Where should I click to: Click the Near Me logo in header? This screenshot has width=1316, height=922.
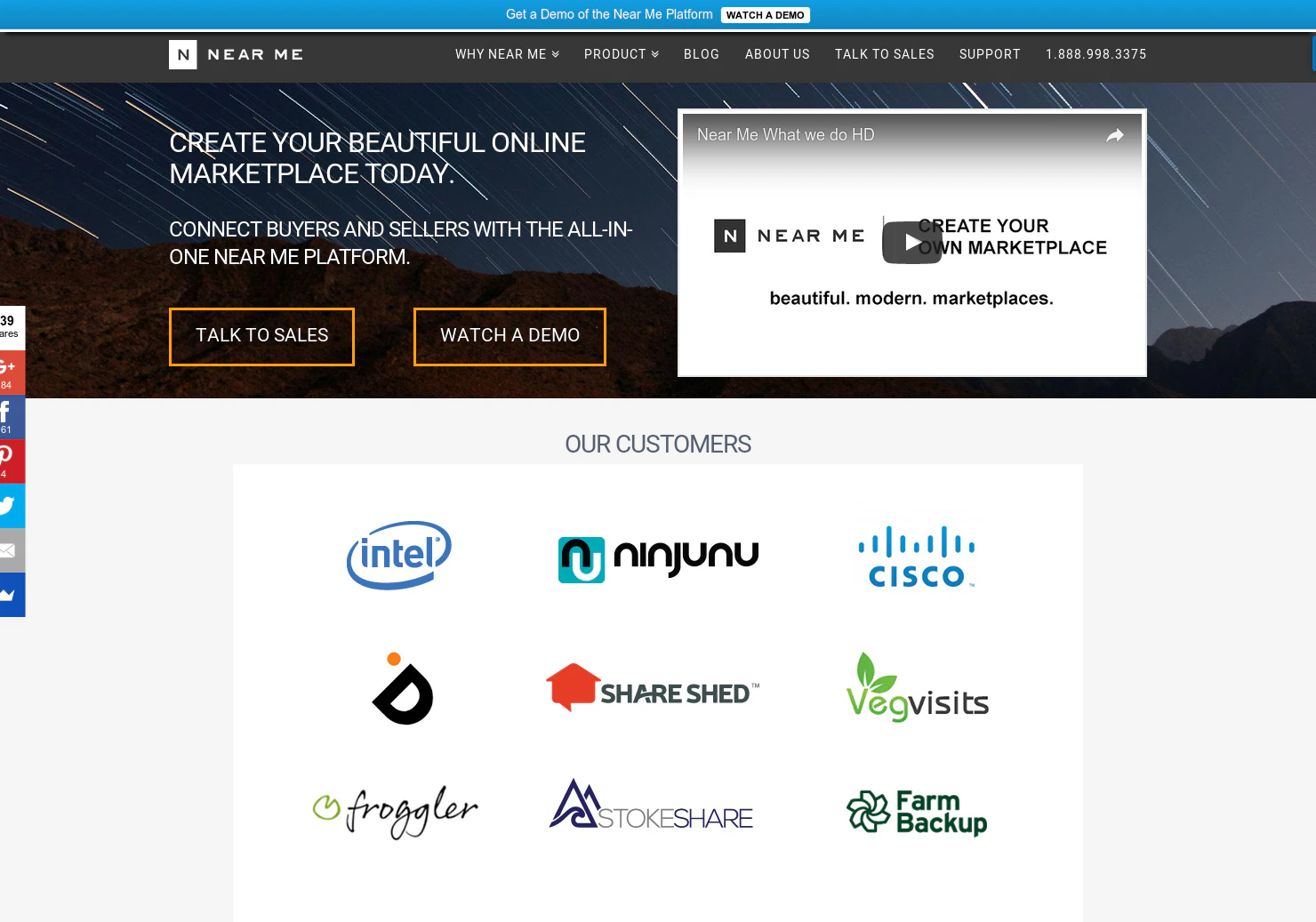(x=236, y=54)
